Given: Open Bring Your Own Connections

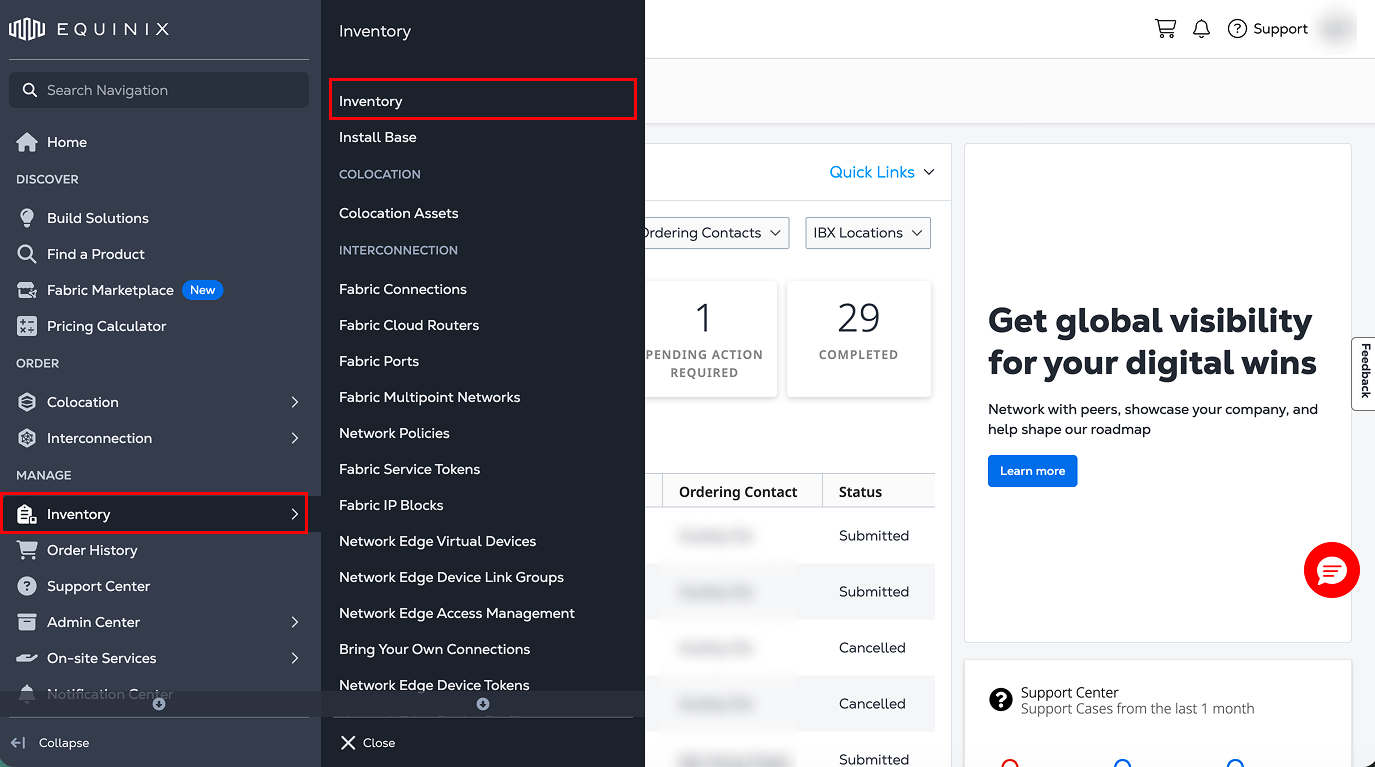Looking at the screenshot, I should 435,649.
